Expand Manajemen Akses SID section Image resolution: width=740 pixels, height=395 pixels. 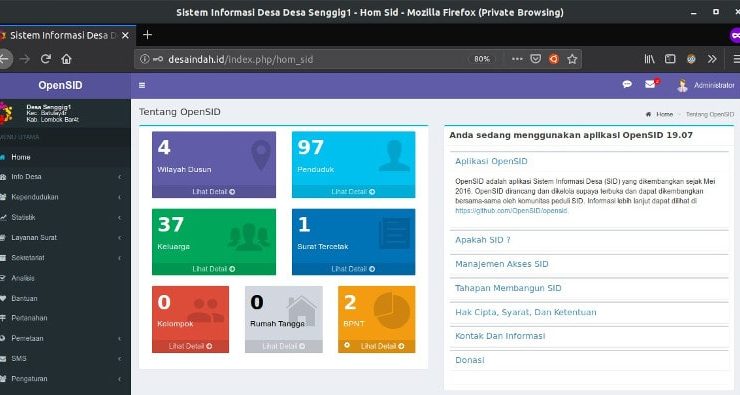click(x=501, y=264)
